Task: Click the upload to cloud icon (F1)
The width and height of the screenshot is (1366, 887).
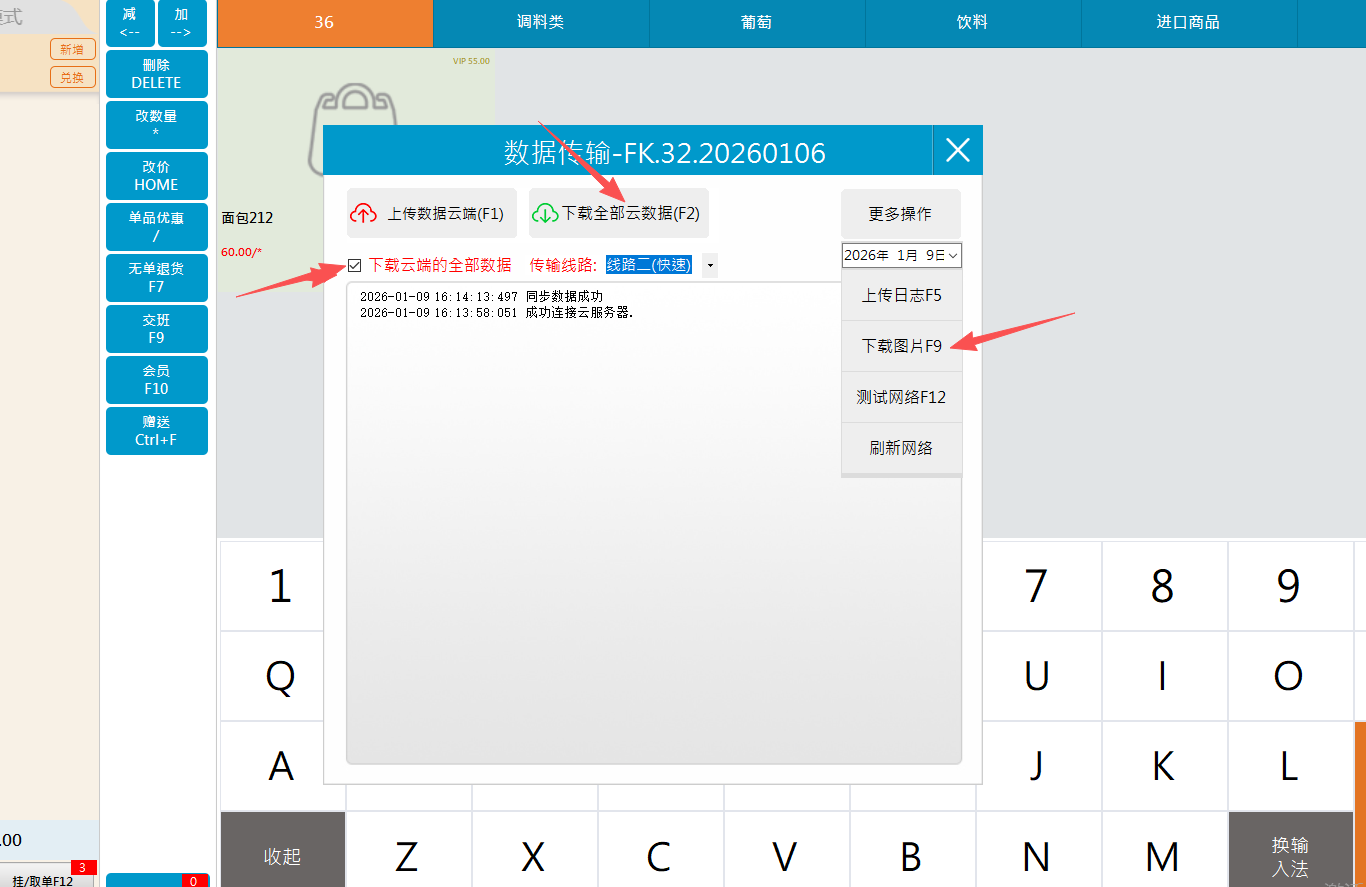Action: point(364,213)
